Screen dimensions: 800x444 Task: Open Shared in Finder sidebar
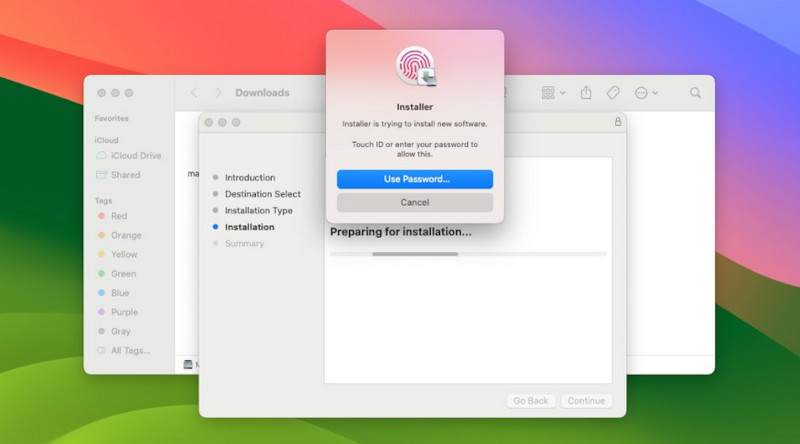pos(118,175)
